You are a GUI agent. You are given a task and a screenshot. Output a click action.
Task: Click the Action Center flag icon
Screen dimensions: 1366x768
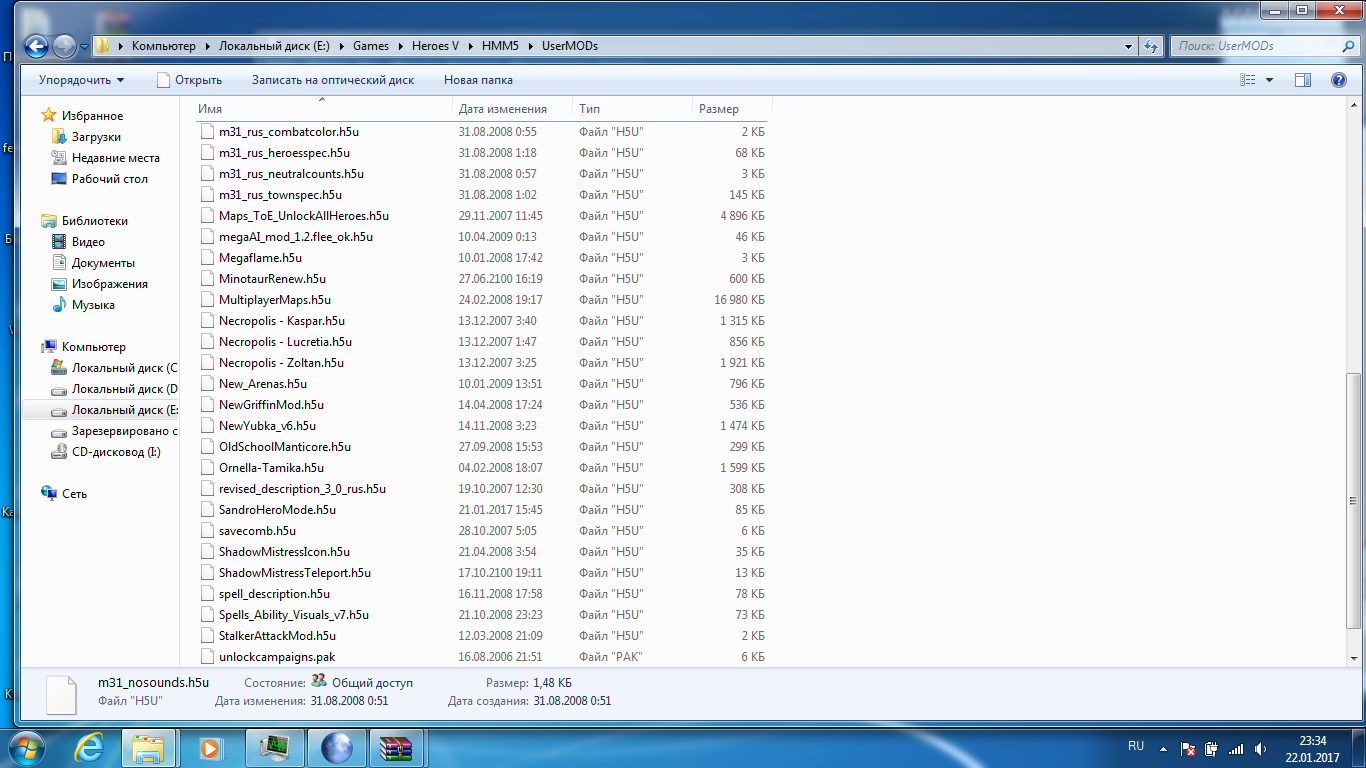pos(1187,748)
